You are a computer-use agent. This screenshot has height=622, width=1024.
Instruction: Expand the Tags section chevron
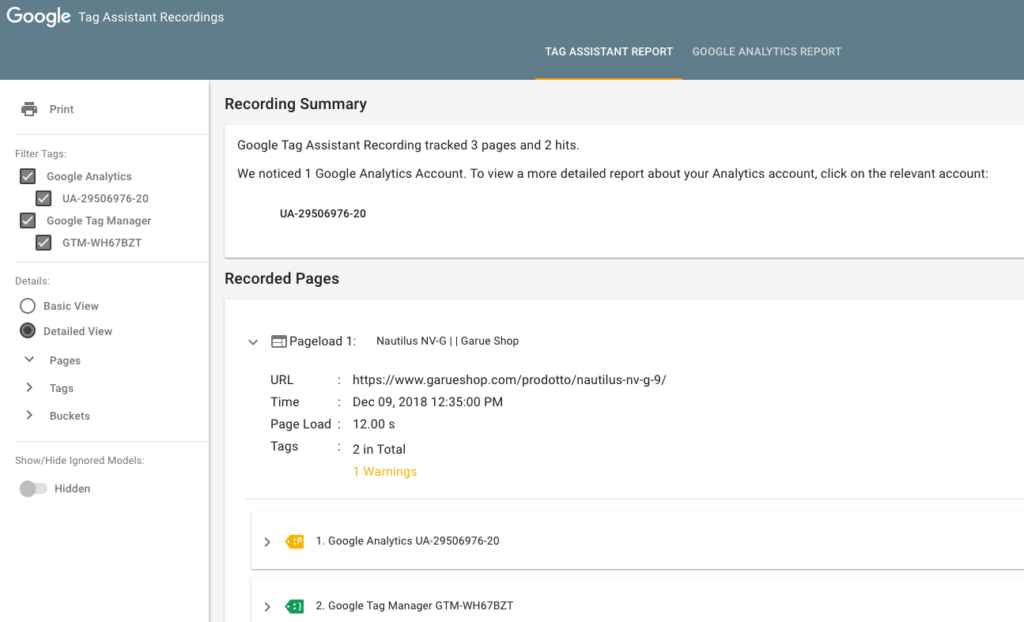point(29,387)
